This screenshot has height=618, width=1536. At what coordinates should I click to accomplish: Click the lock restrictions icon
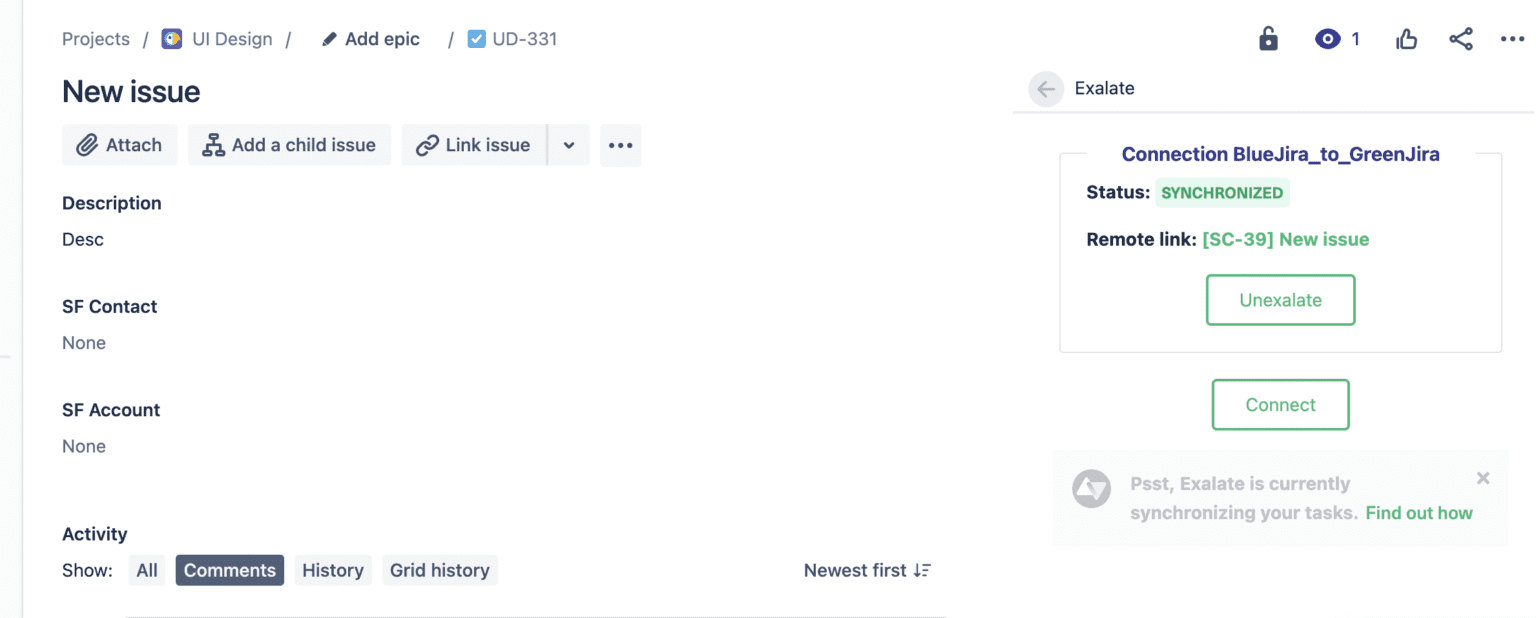click(1268, 38)
